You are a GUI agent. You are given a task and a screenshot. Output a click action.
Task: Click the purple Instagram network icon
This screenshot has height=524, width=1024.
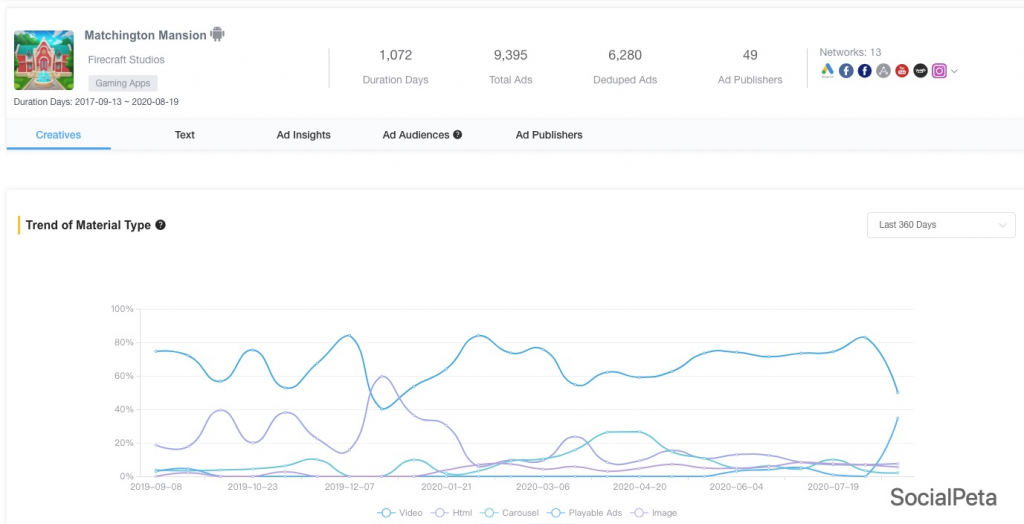pyautogui.click(x=939, y=71)
